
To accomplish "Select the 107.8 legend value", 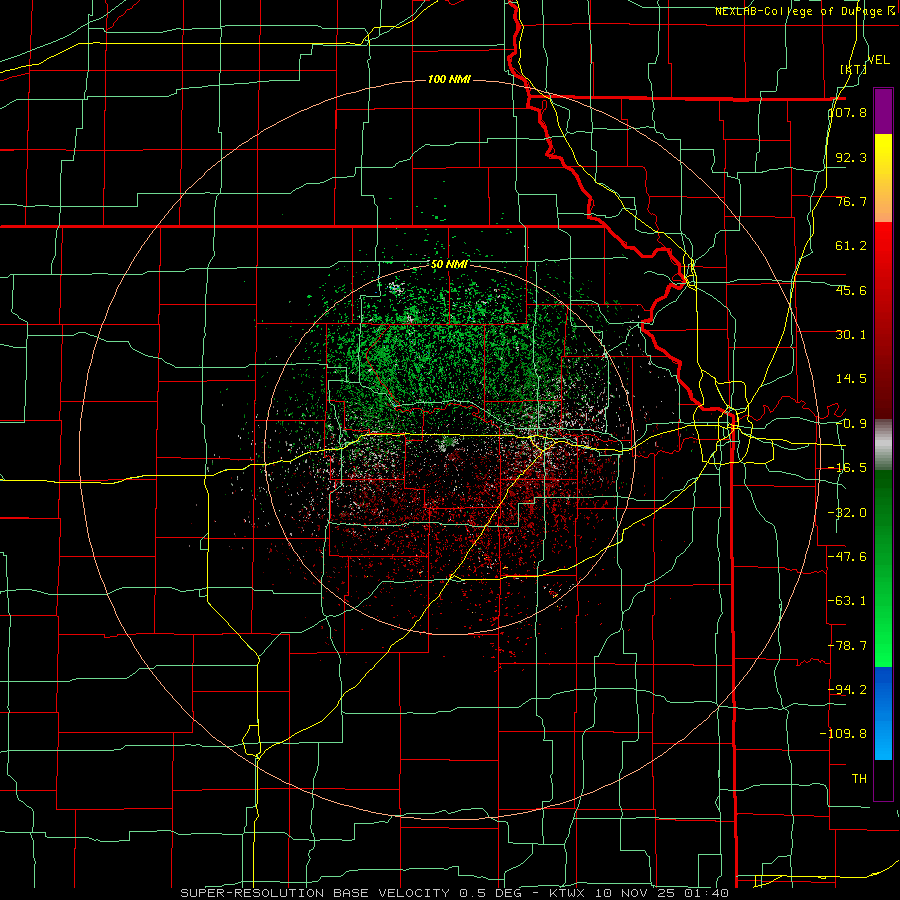I will click(x=848, y=112).
